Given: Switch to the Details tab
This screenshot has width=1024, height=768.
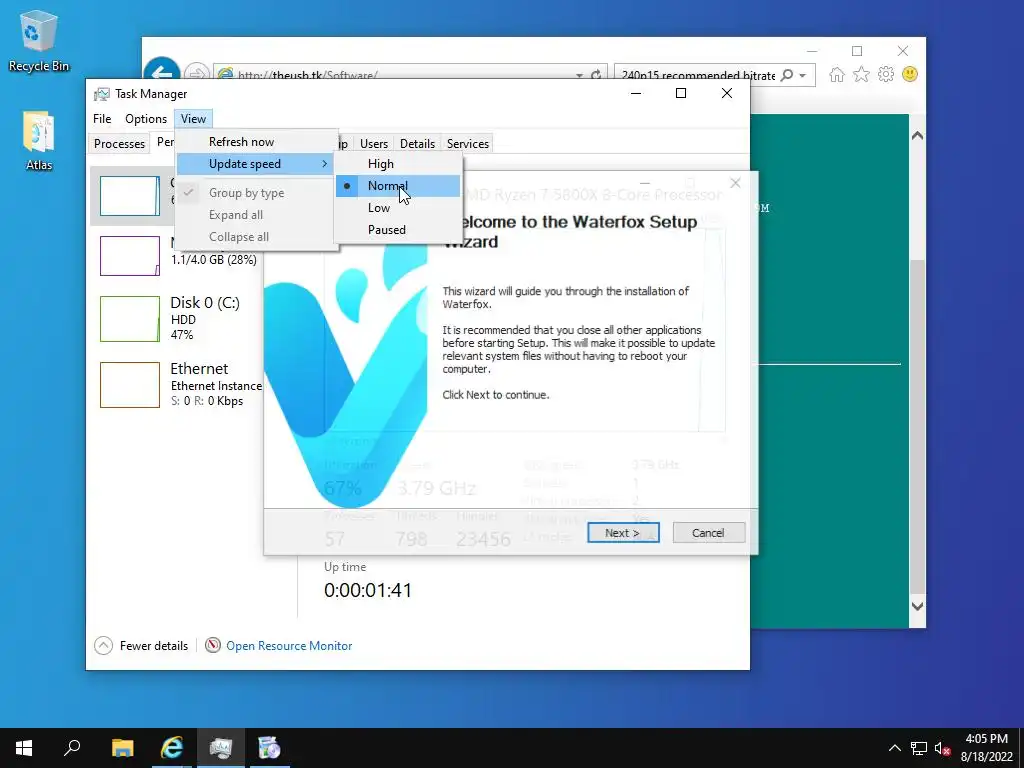Looking at the screenshot, I should pyautogui.click(x=417, y=144).
